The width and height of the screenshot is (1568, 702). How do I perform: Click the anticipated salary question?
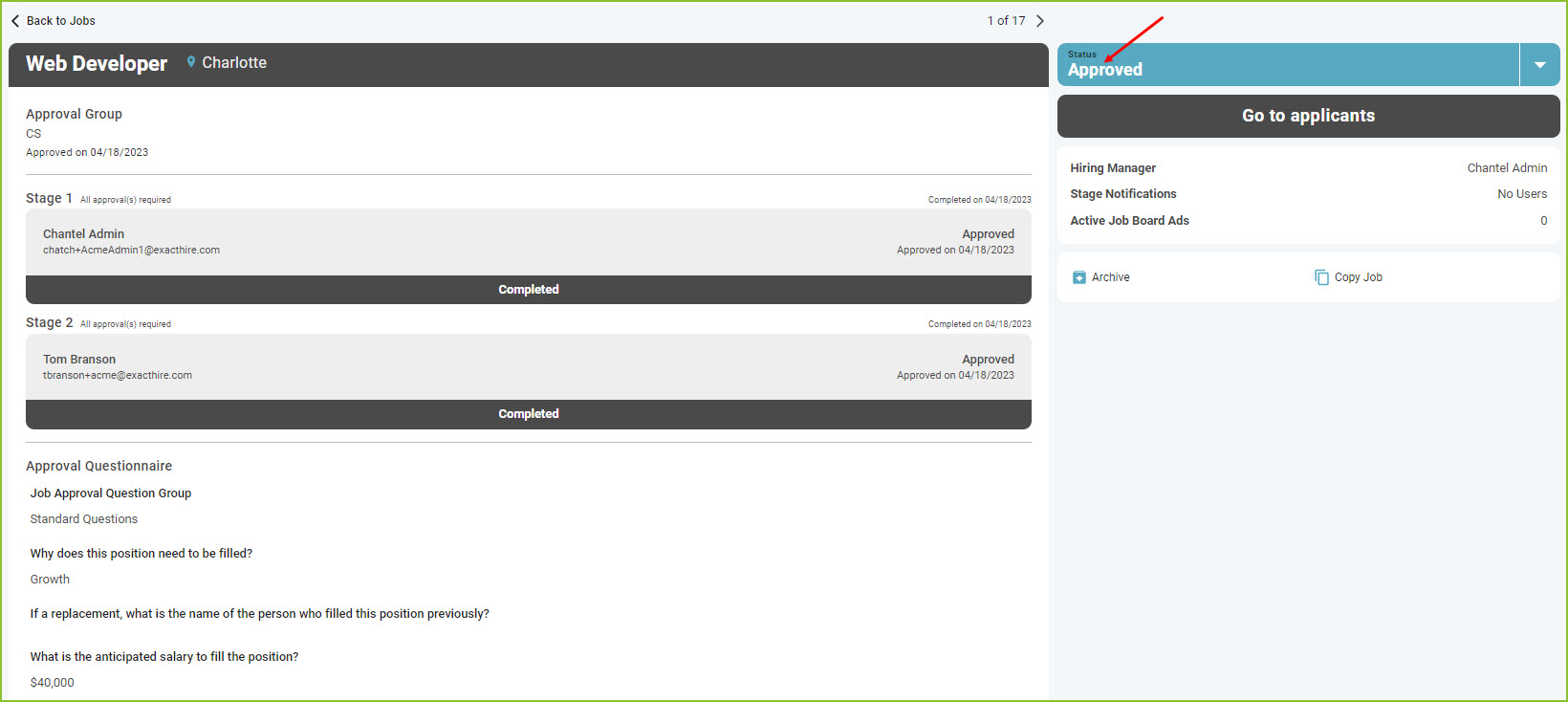point(164,657)
